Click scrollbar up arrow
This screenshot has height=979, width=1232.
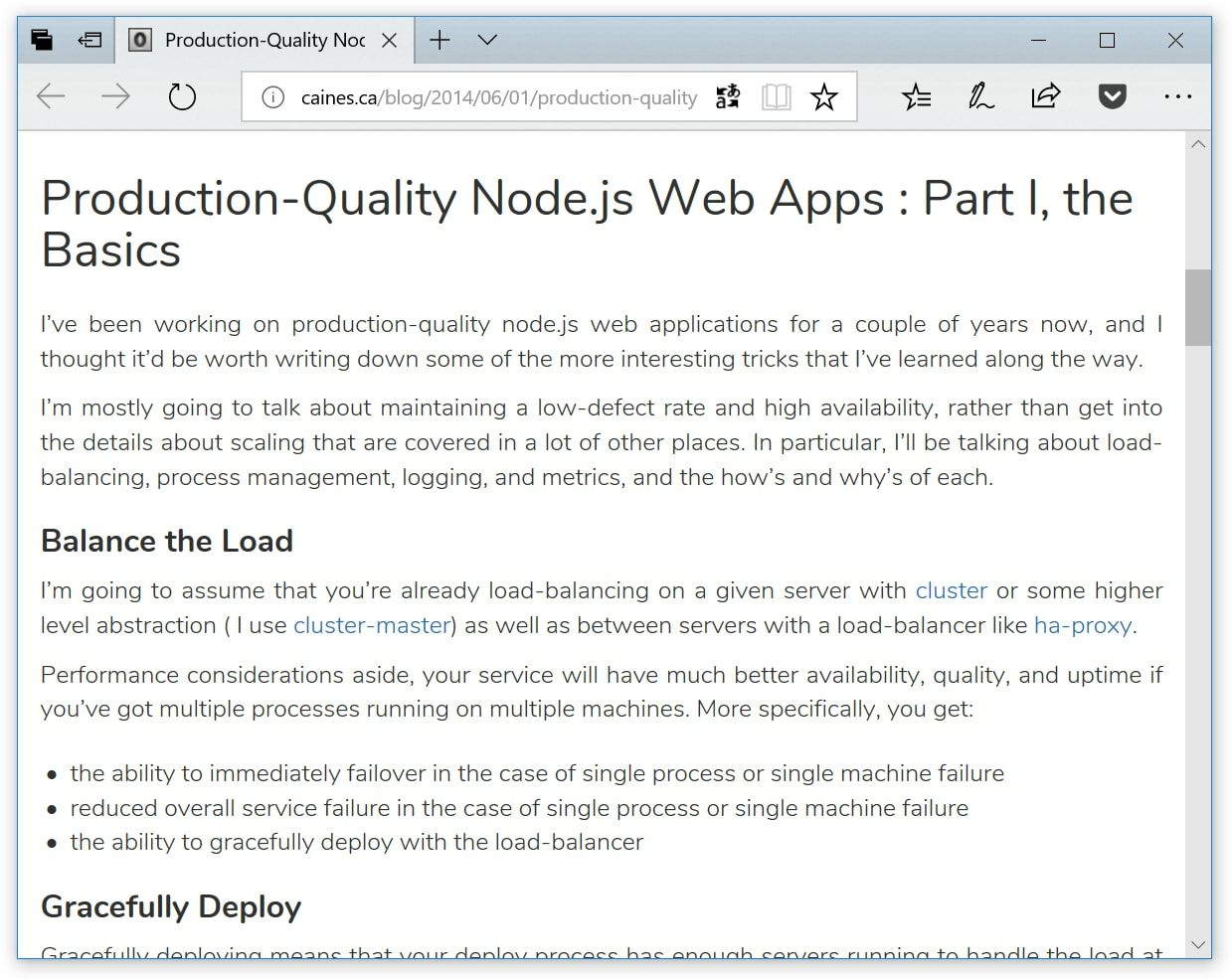[x=1198, y=144]
